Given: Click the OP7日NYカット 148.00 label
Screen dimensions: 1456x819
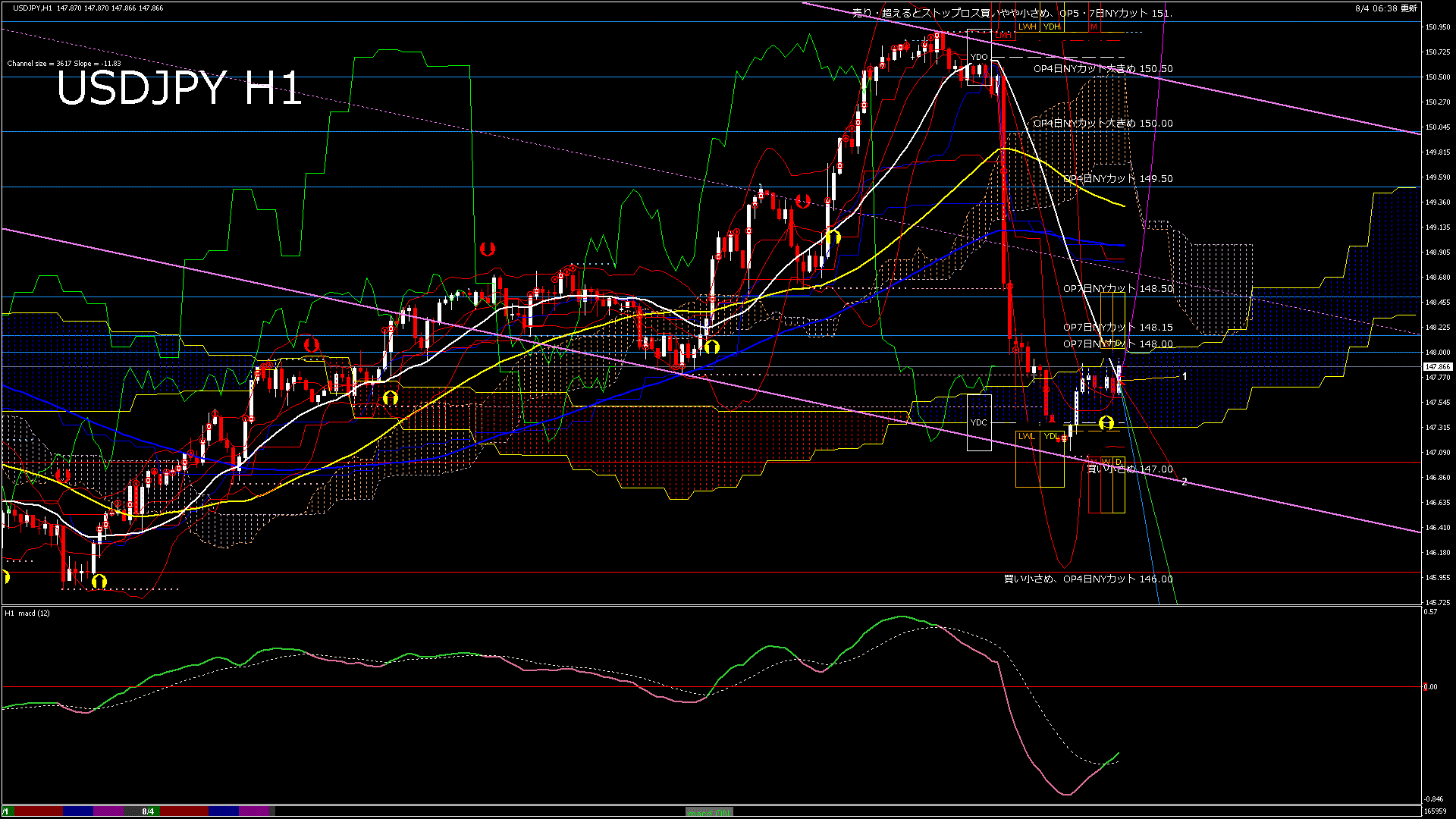Looking at the screenshot, I should [1118, 344].
